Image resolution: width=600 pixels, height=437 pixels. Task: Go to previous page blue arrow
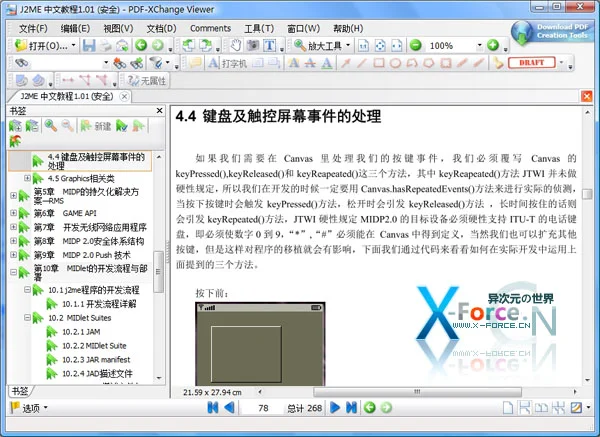point(229,408)
